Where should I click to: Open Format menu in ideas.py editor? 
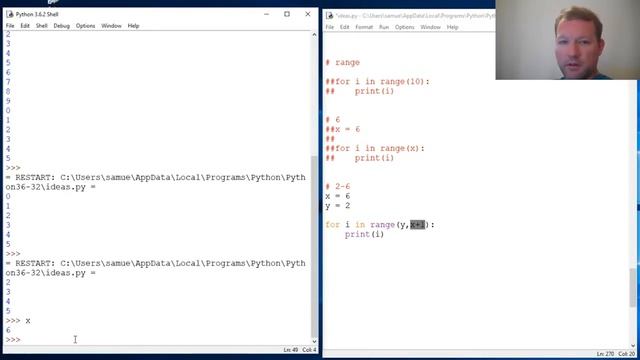pos(364,27)
